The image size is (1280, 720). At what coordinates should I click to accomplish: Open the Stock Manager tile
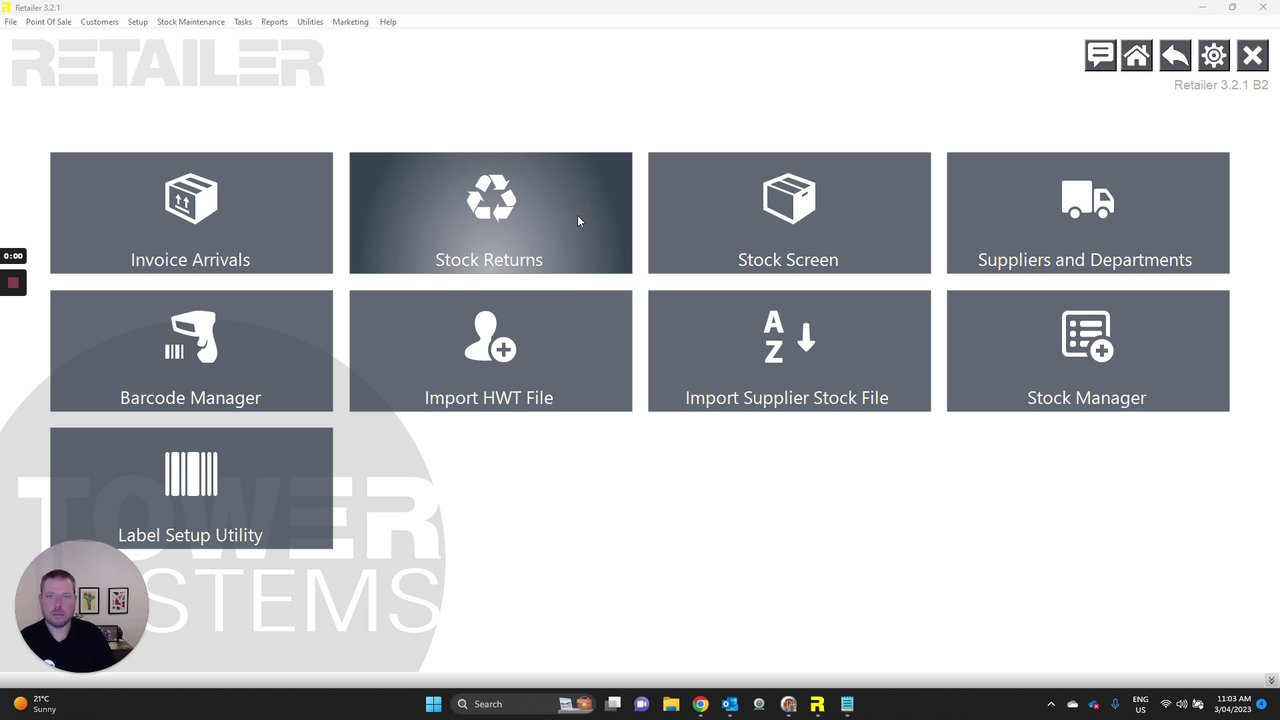[x=1088, y=351]
